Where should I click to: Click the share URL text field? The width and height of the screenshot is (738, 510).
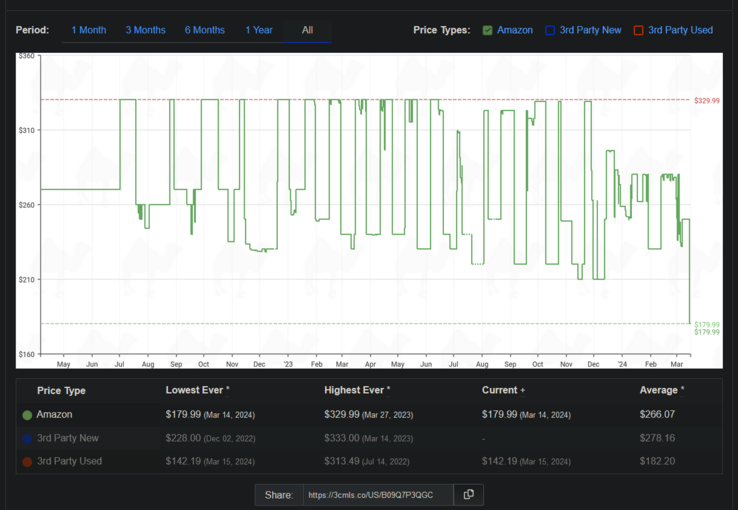(x=377, y=494)
